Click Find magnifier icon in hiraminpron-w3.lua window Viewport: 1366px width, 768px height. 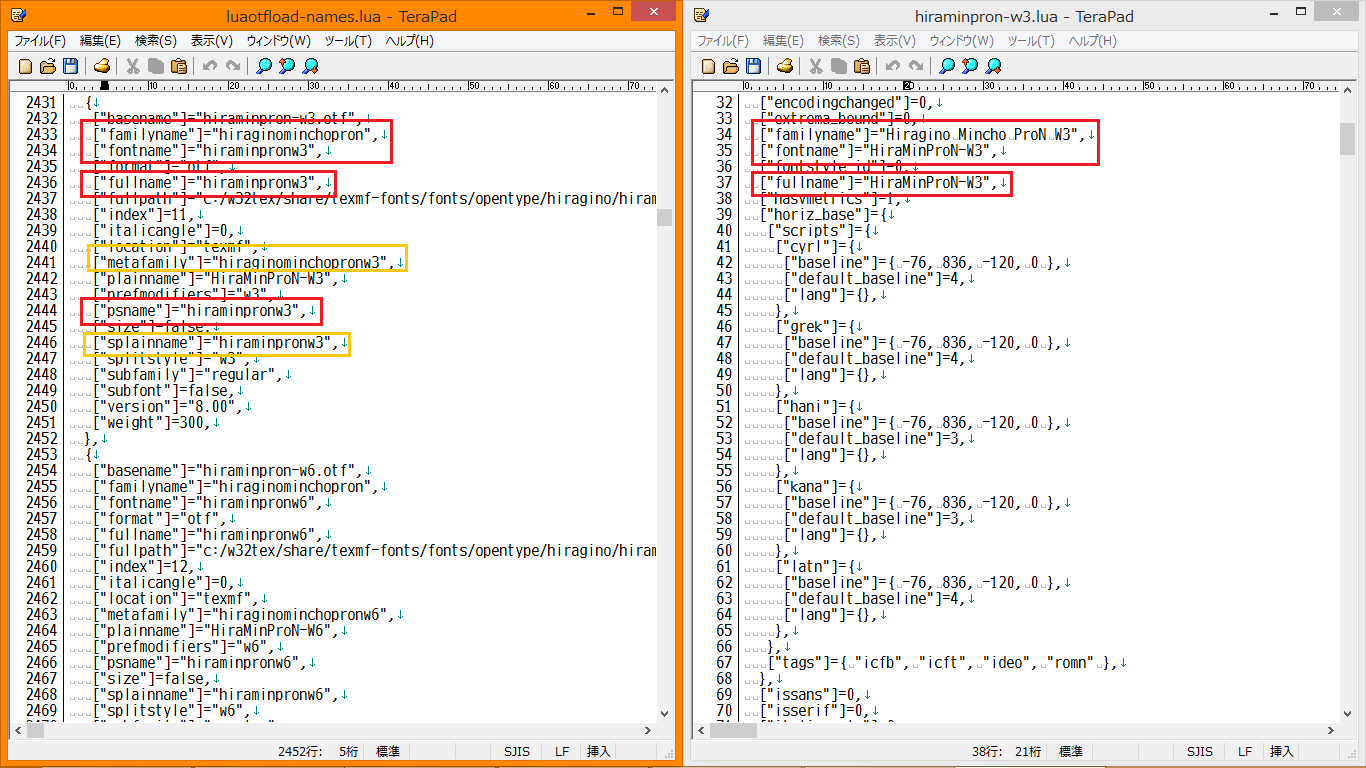(946, 66)
